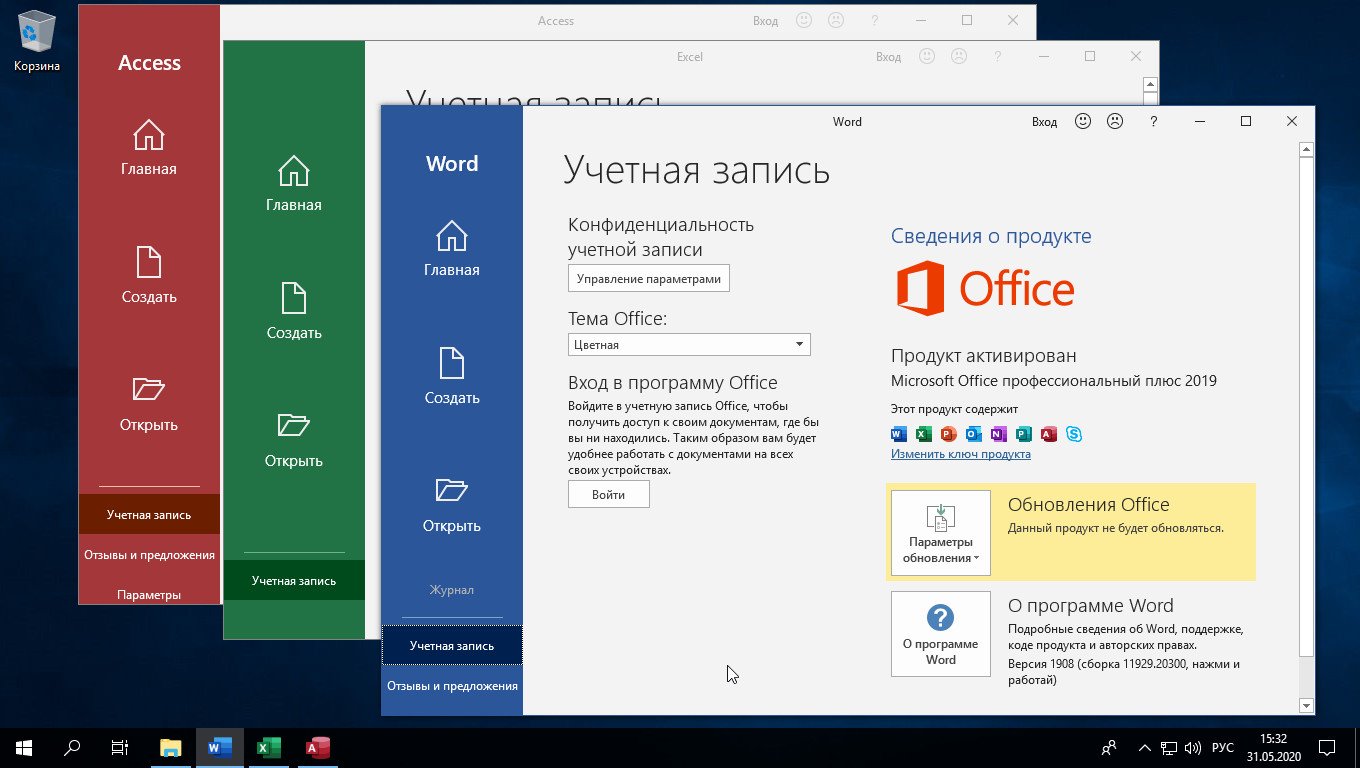Click the Outlook product icon in product list

[973, 433]
